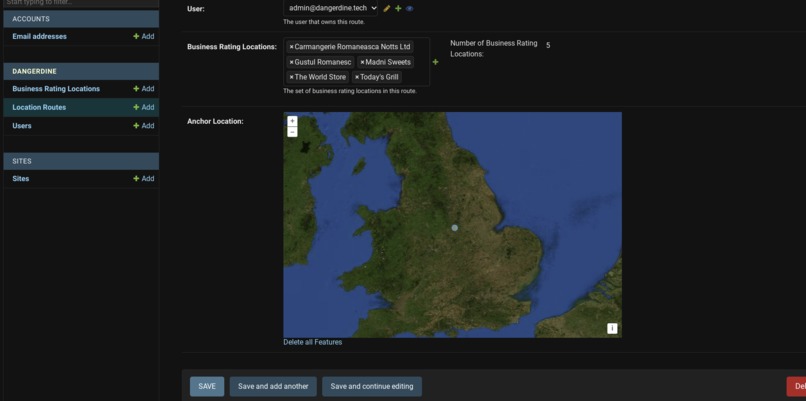
Task: Click the SAVE button
Action: click(207, 387)
